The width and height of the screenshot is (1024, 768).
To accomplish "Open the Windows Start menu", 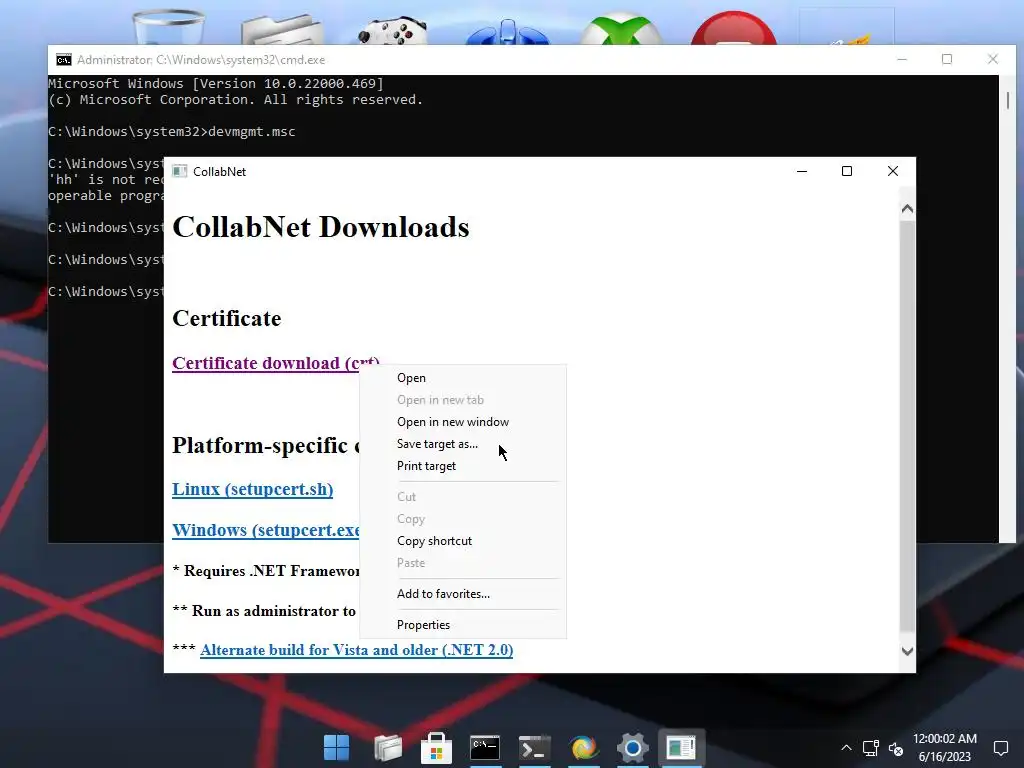I will coord(336,748).
